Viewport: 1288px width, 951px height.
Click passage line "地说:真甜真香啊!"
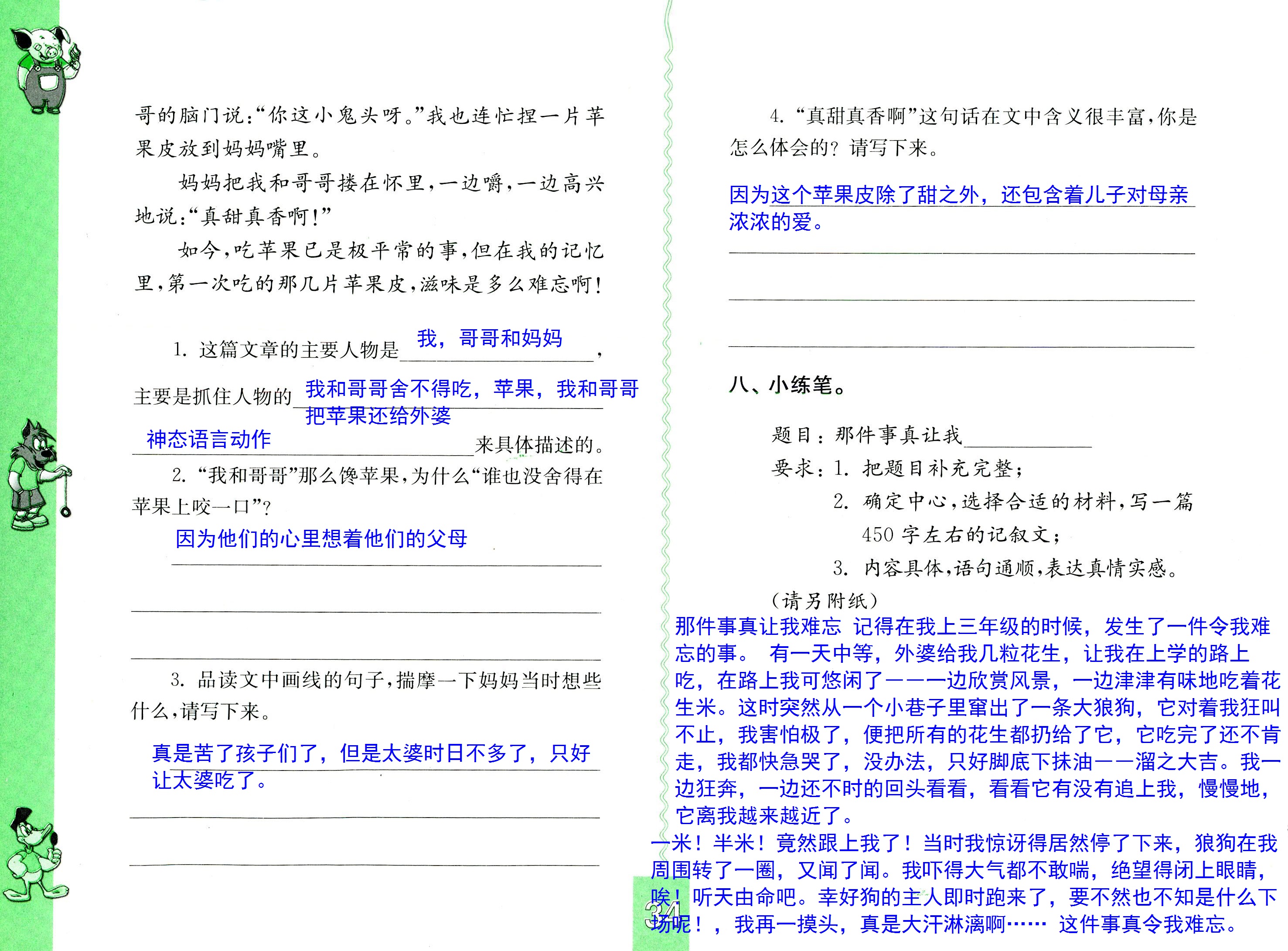click(234, 217)
